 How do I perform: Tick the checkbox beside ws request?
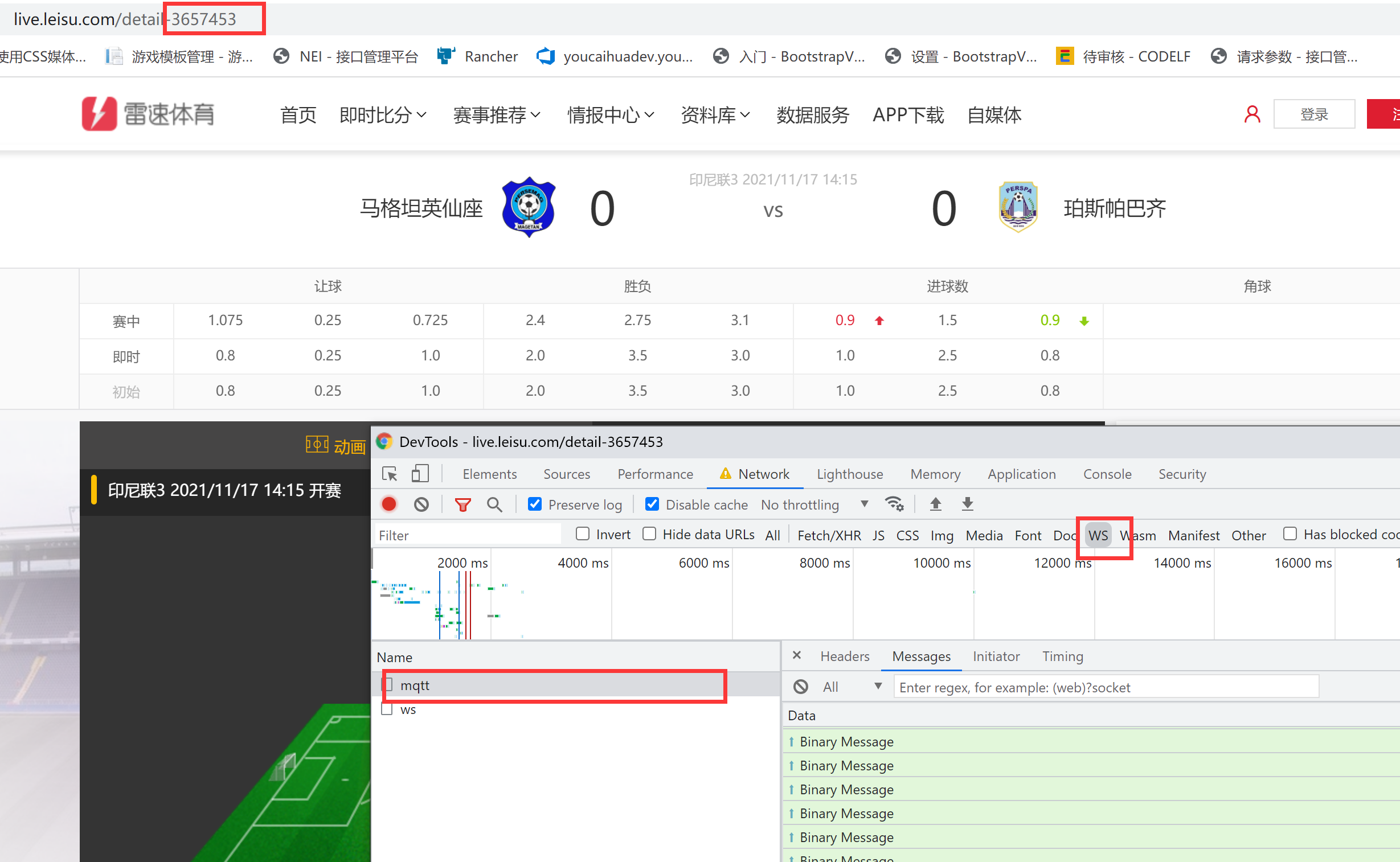(x=387, y=709)
